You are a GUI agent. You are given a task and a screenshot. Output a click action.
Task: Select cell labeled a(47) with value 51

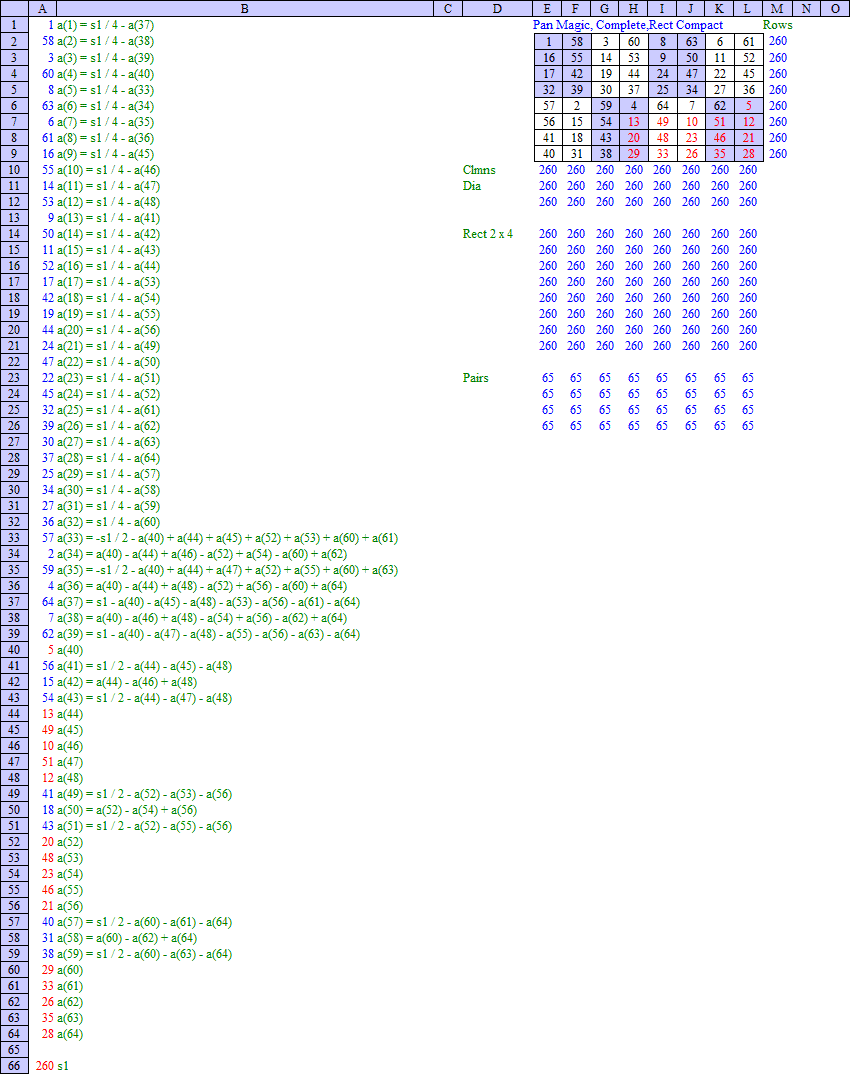[70, 762]
